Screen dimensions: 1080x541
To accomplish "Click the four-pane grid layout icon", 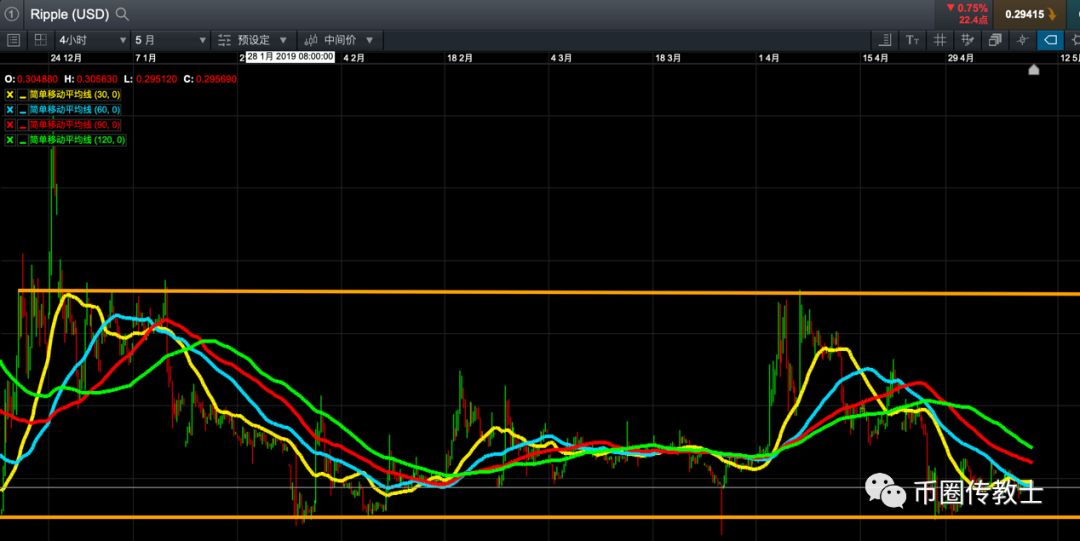I will pyautogui.click(x=41, y=40).
